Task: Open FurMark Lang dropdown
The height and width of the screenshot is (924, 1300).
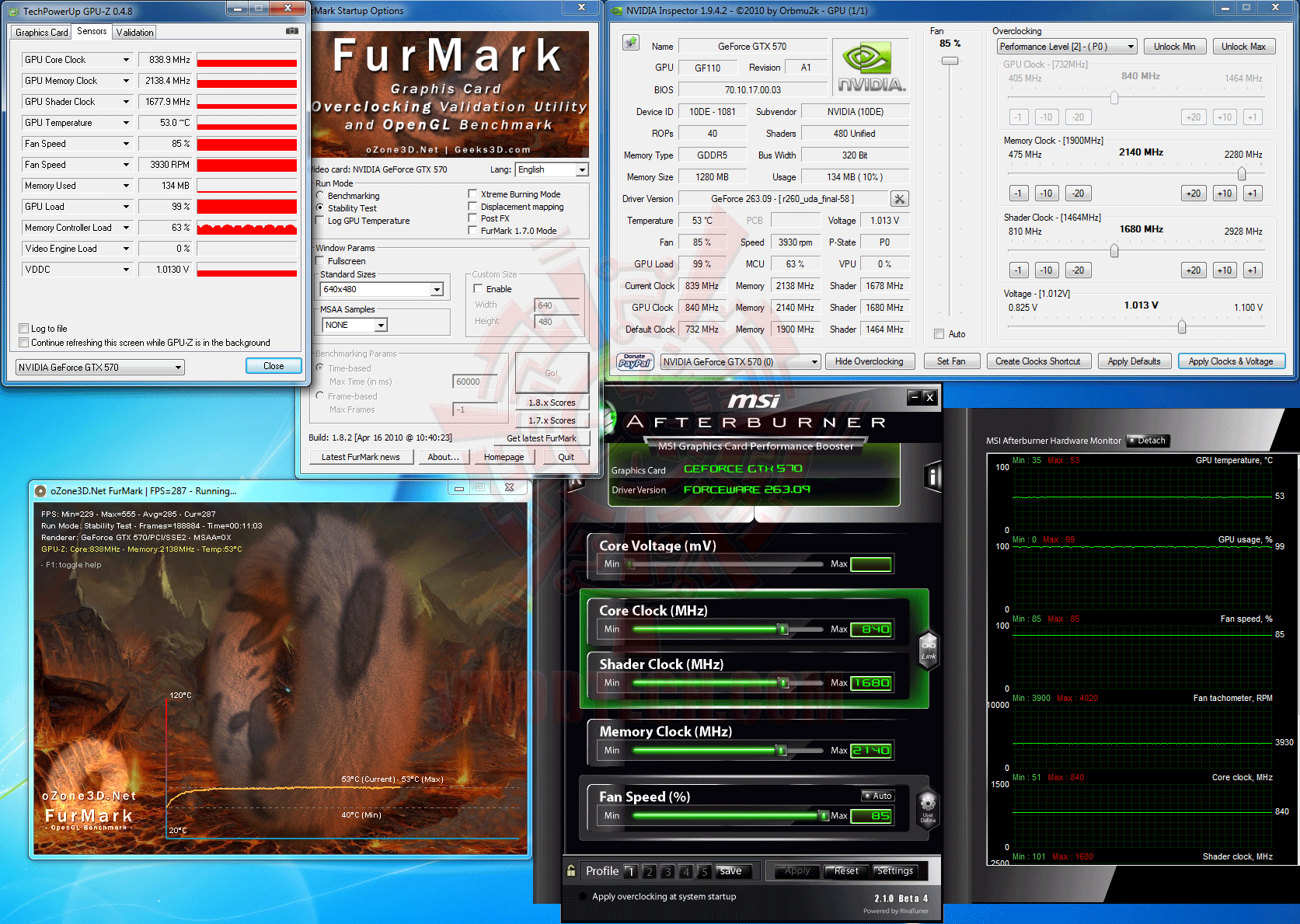Action: [552, 169]
